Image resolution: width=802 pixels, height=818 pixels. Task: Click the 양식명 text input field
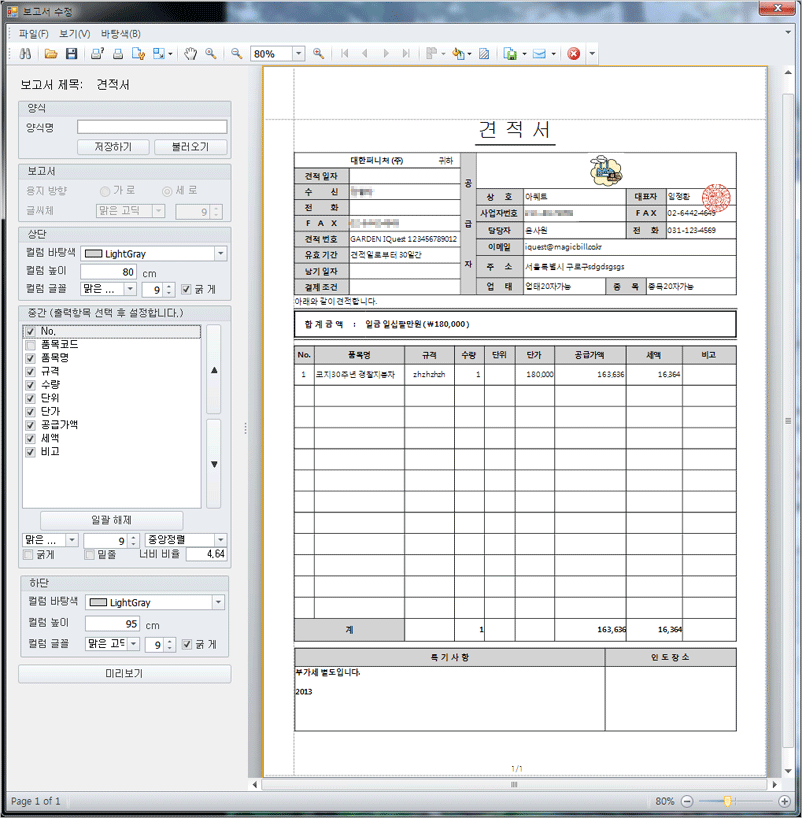click(x=152, y=127)
